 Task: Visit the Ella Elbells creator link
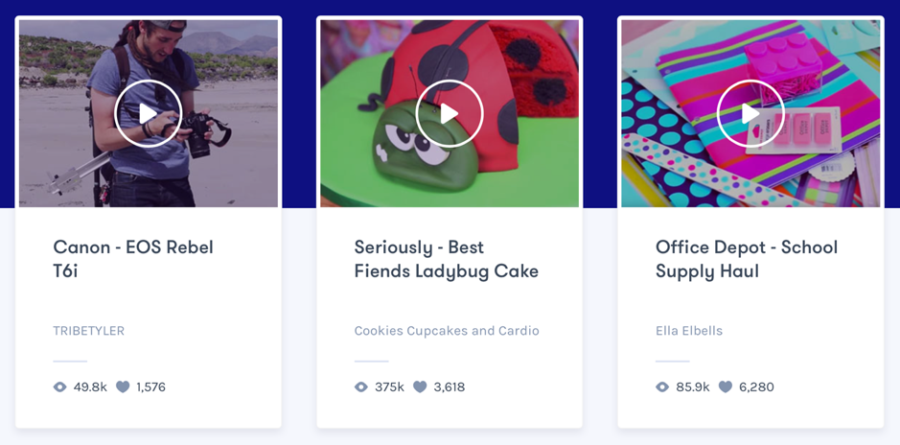pyautogui.click(x=689, y=331)
